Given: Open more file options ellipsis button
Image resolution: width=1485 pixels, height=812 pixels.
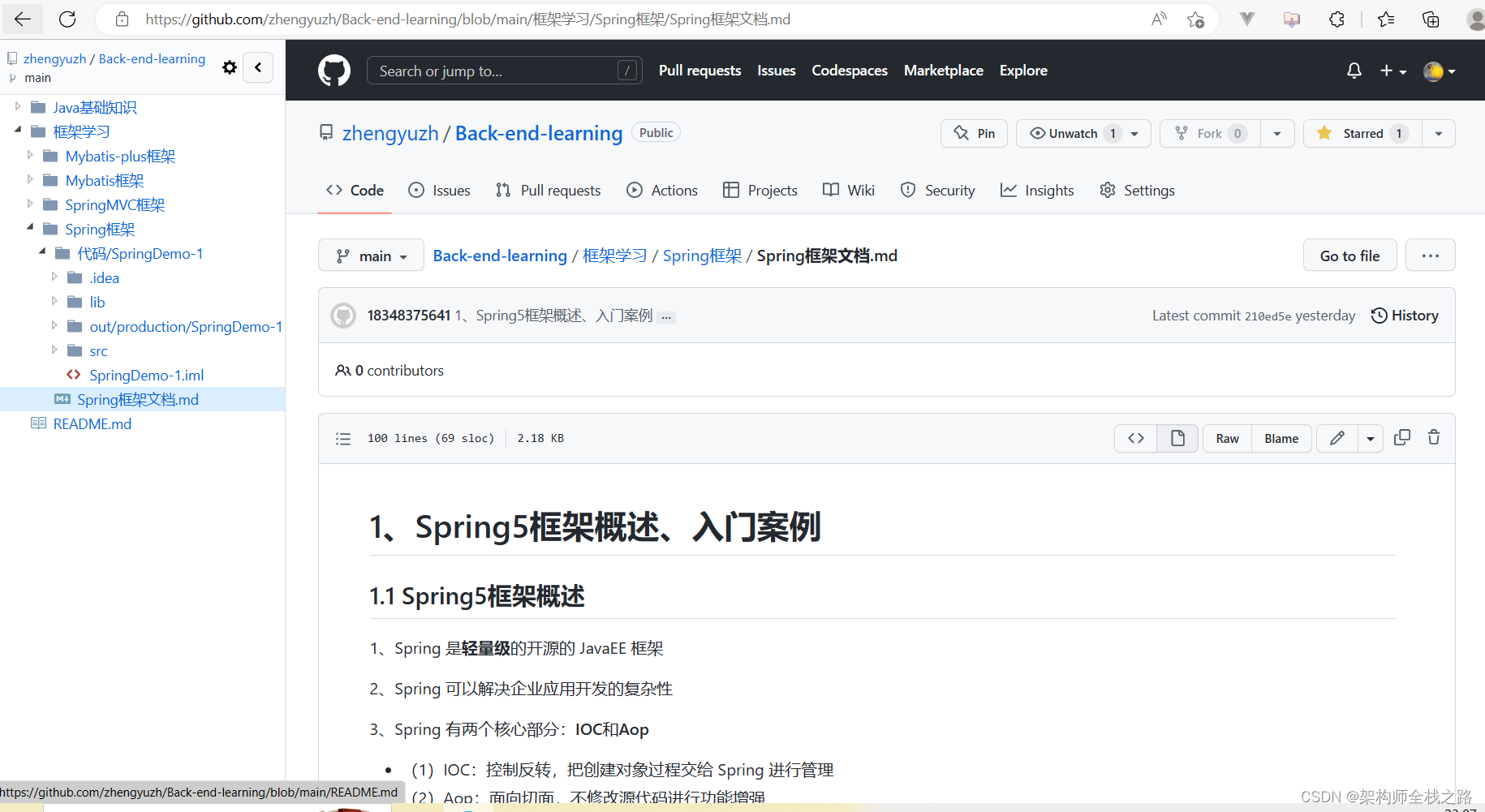Looking at the screenshot, I should [1431, 256].
